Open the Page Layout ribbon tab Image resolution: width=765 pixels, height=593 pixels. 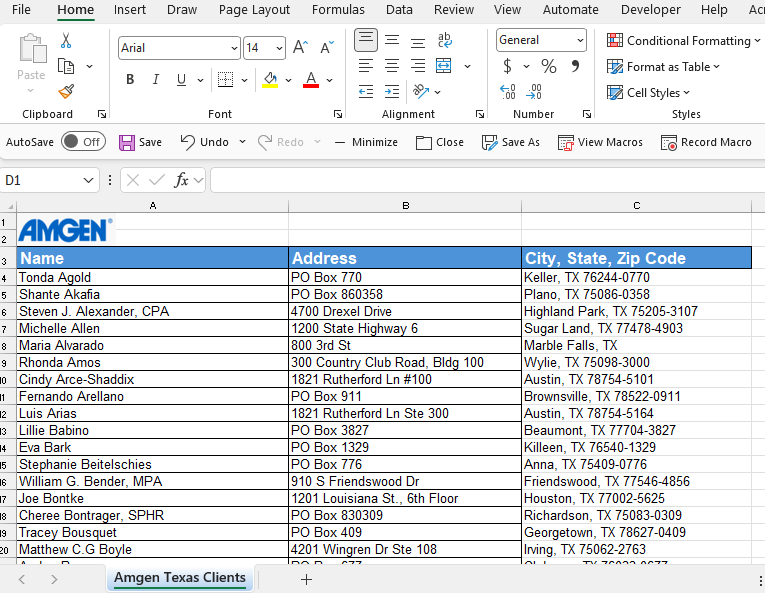pos(254,10)
